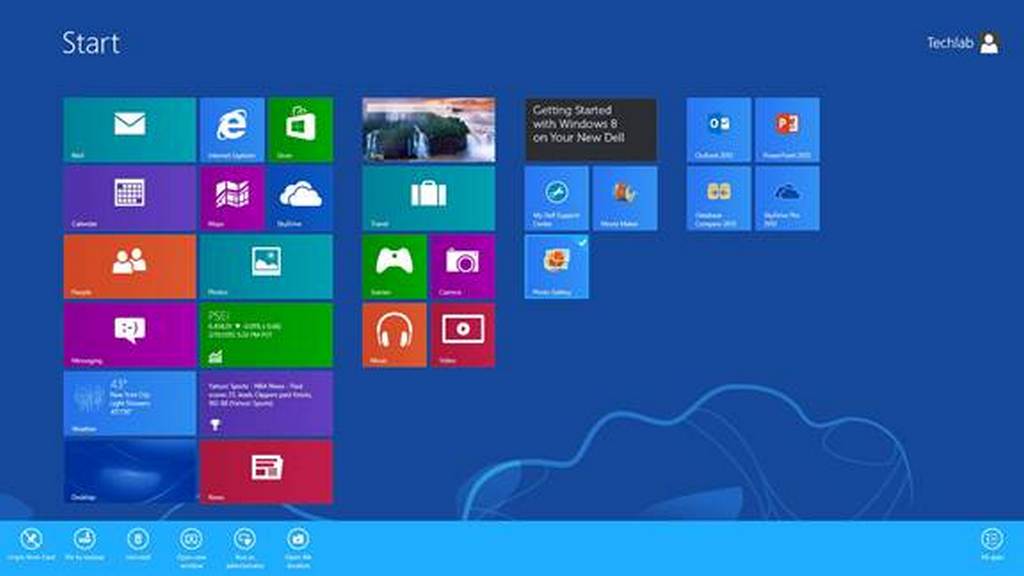Open the Messaging tile
The width and height of the screenshot is (1024, 576).
coord(129,335)
